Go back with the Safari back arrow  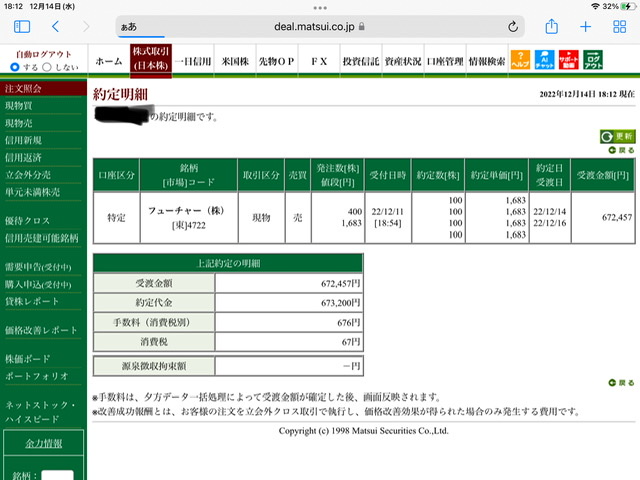(x=56, y=27)
